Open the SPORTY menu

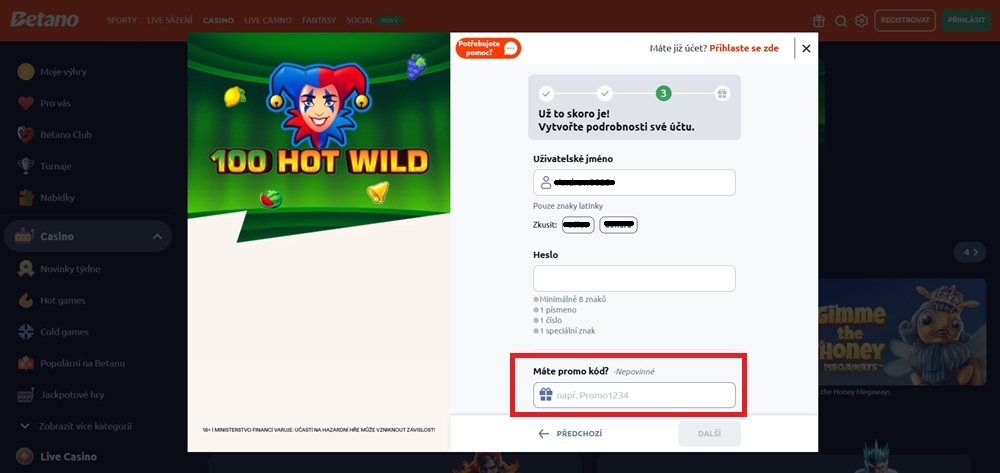(121, 20)
